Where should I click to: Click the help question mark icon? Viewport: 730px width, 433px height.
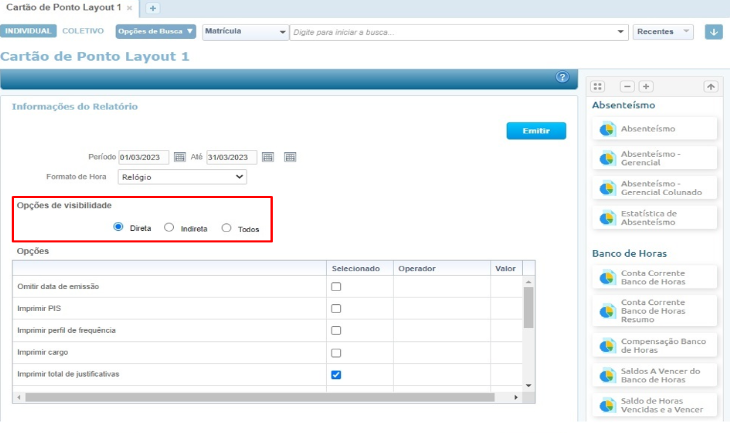[562, 77]
